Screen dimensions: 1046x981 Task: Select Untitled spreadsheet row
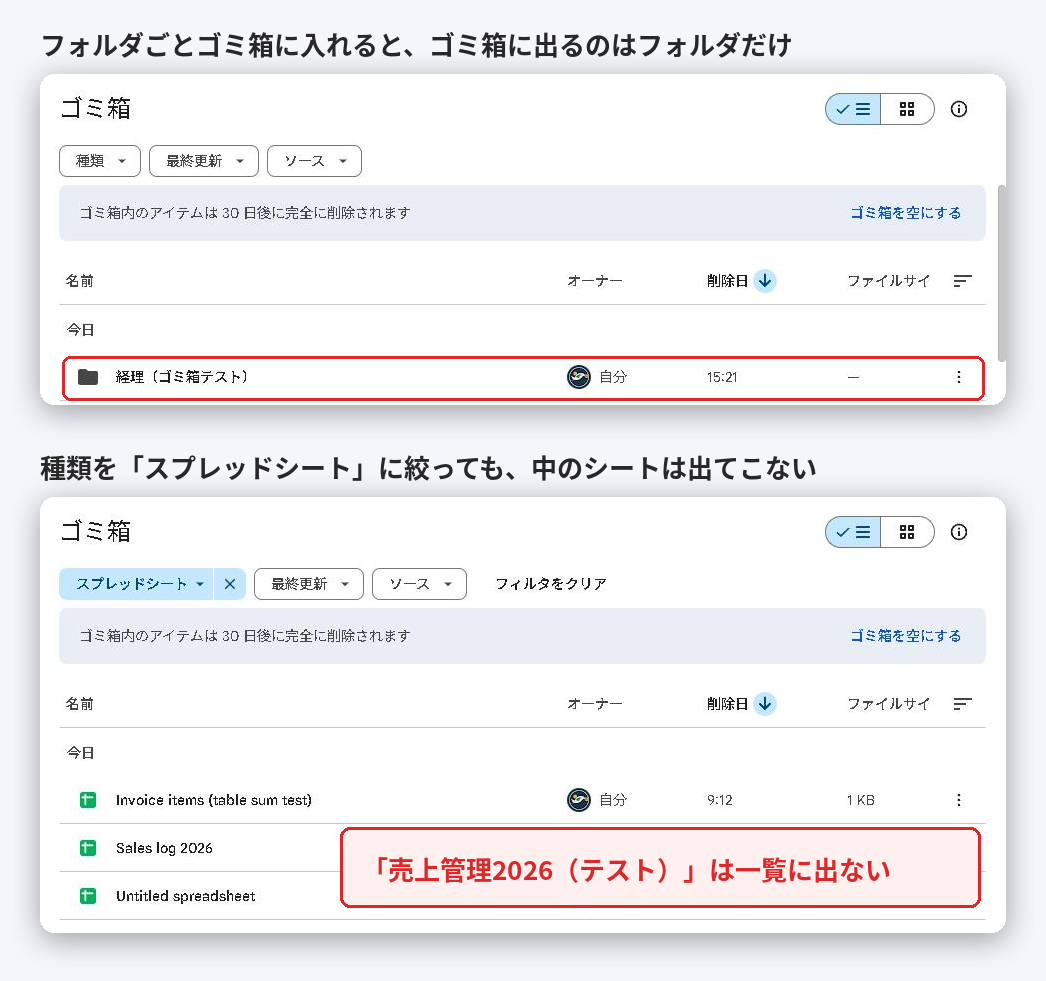pyautogui.click(x=200, y=896)
